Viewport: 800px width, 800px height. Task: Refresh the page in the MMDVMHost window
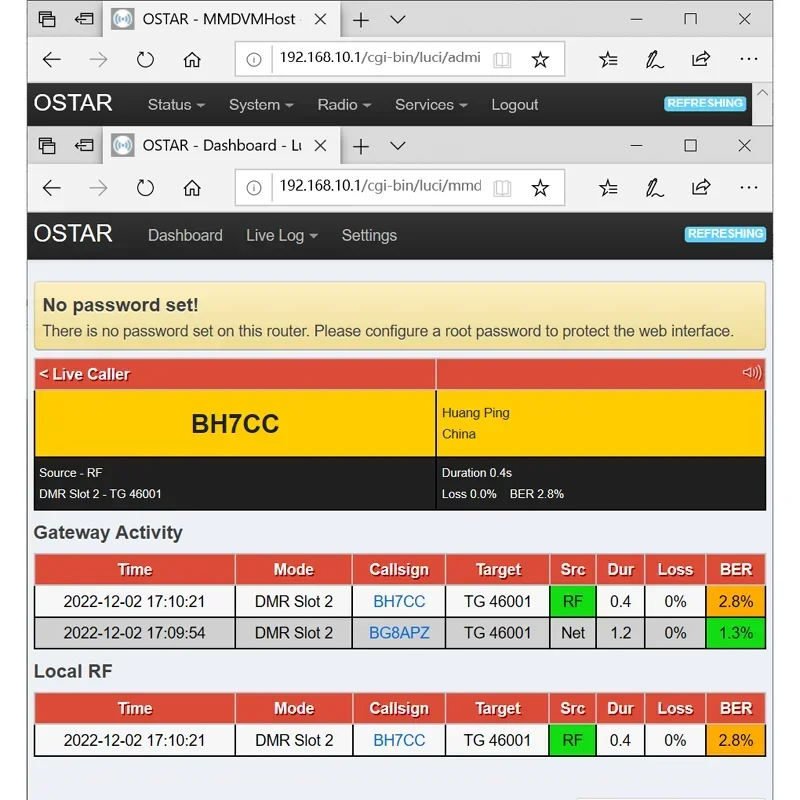coord(145,60)
